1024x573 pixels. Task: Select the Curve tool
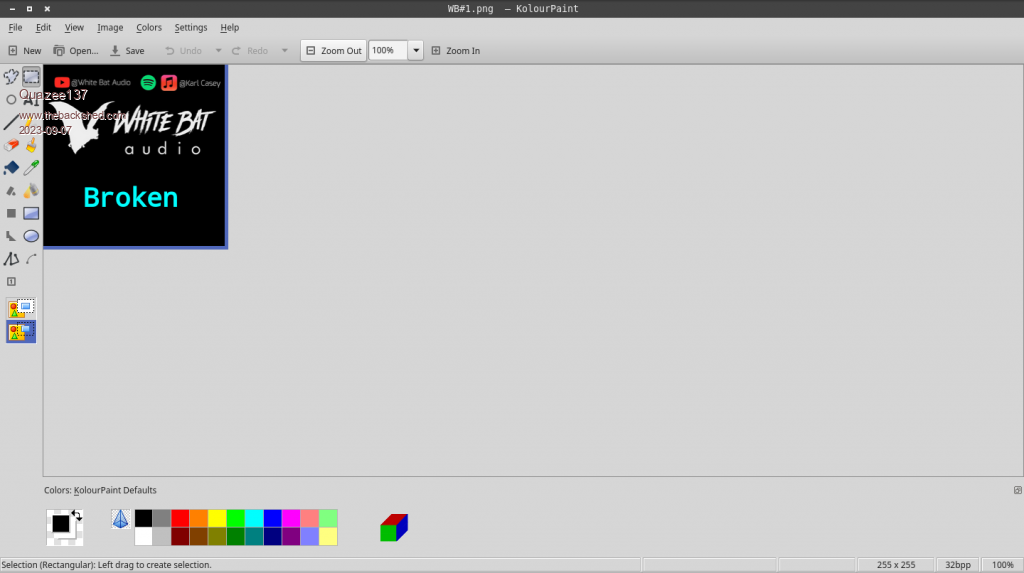tap(31, 259)
